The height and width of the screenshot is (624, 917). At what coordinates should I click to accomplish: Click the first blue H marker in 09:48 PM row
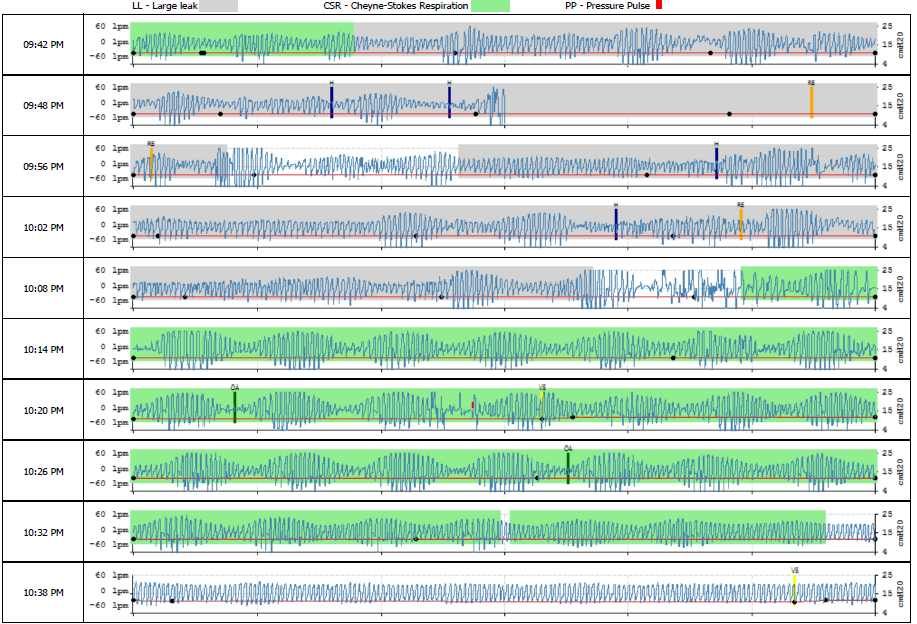331,102
